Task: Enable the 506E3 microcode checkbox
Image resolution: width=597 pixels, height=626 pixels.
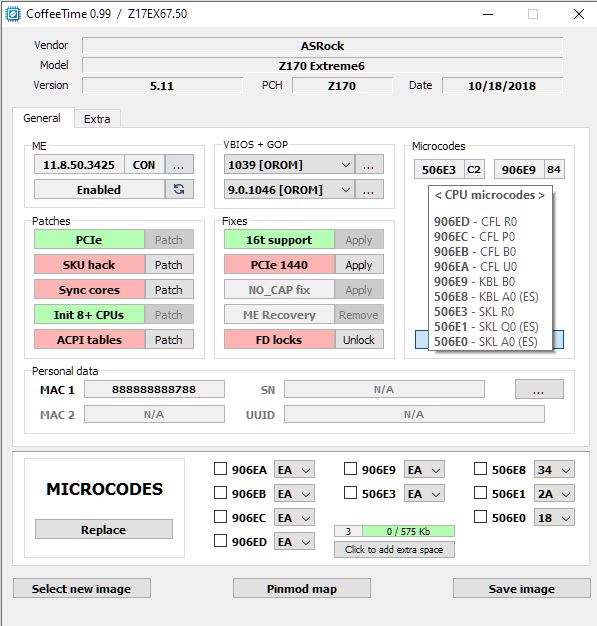Action: click(350, 493)
